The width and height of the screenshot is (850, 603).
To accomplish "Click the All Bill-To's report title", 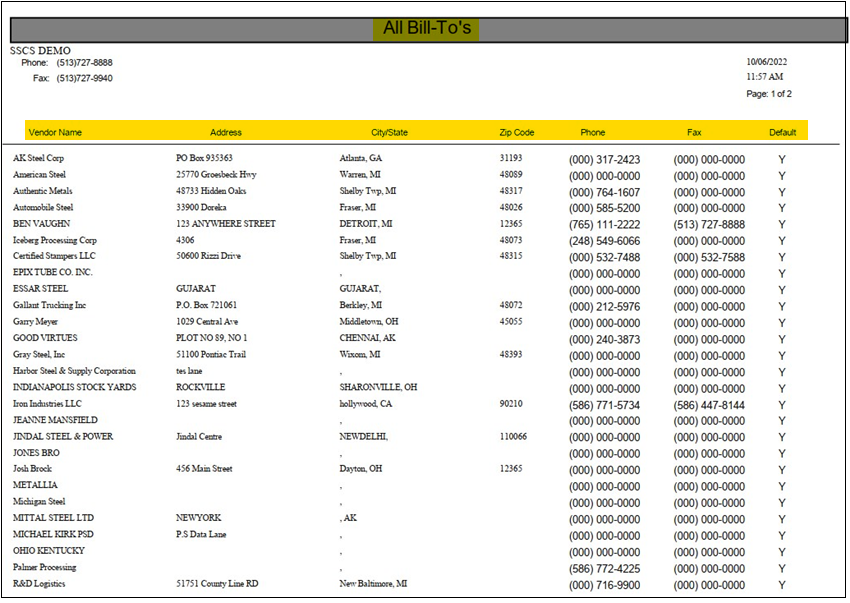I will click(x=427, y=28).
